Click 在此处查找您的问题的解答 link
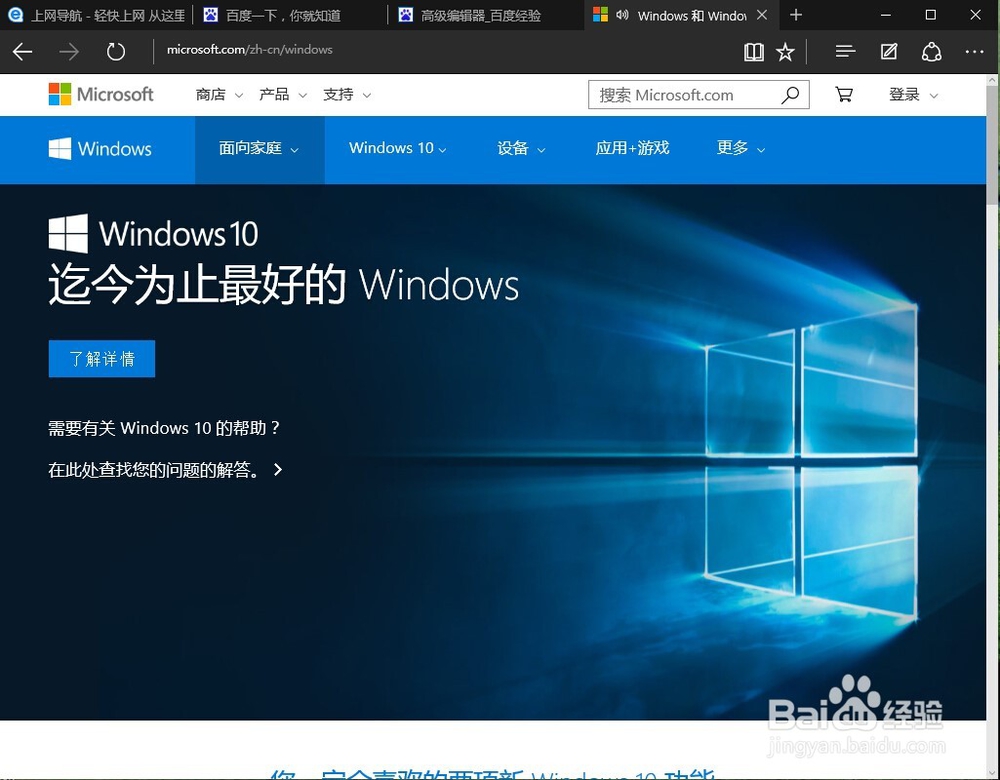The width and height of the screenshot is (1000, 780). [154, 470]
